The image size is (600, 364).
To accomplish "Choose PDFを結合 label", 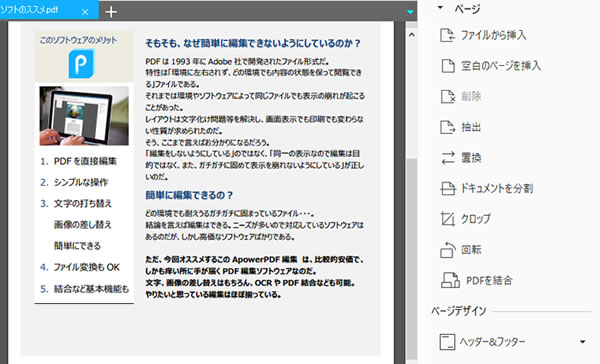I will 489,281.
